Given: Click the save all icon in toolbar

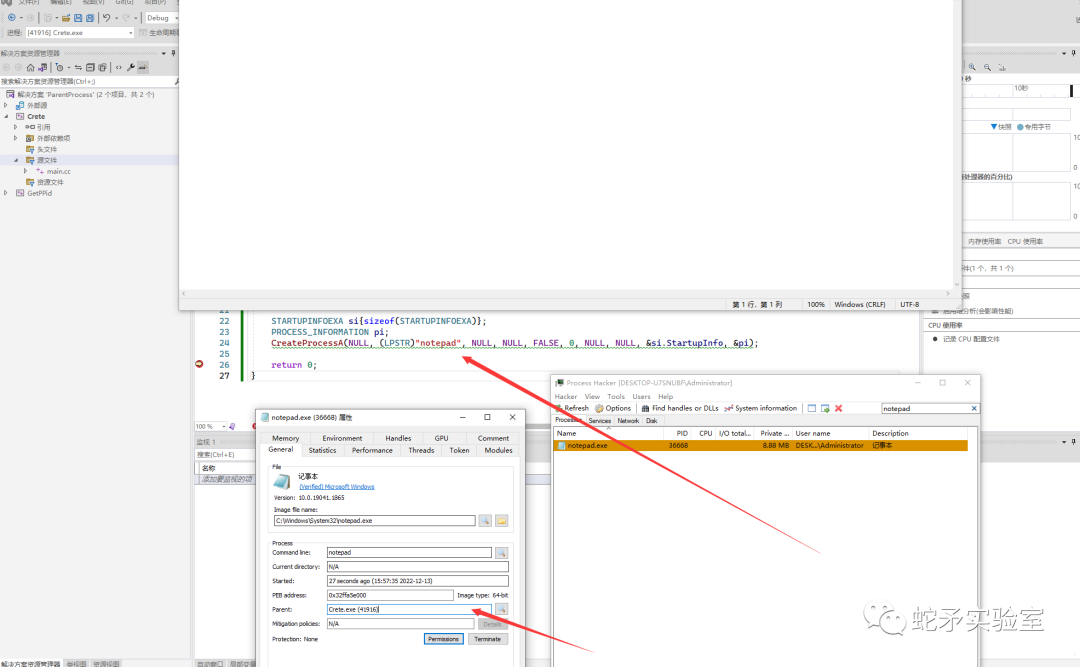Looking at the screenshot, I should point(90,18).
